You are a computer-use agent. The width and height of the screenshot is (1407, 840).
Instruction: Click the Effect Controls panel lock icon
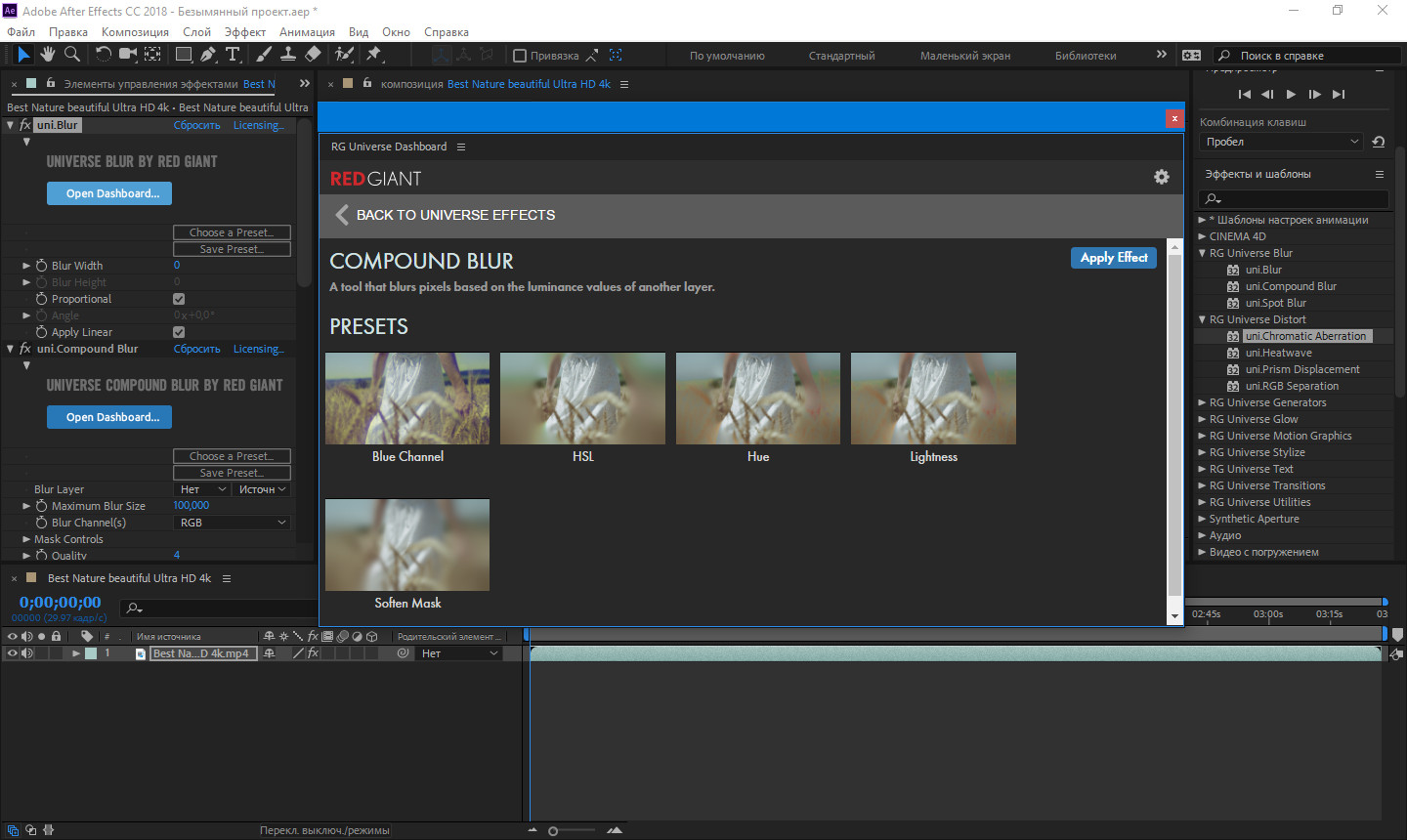coord(50,83)
